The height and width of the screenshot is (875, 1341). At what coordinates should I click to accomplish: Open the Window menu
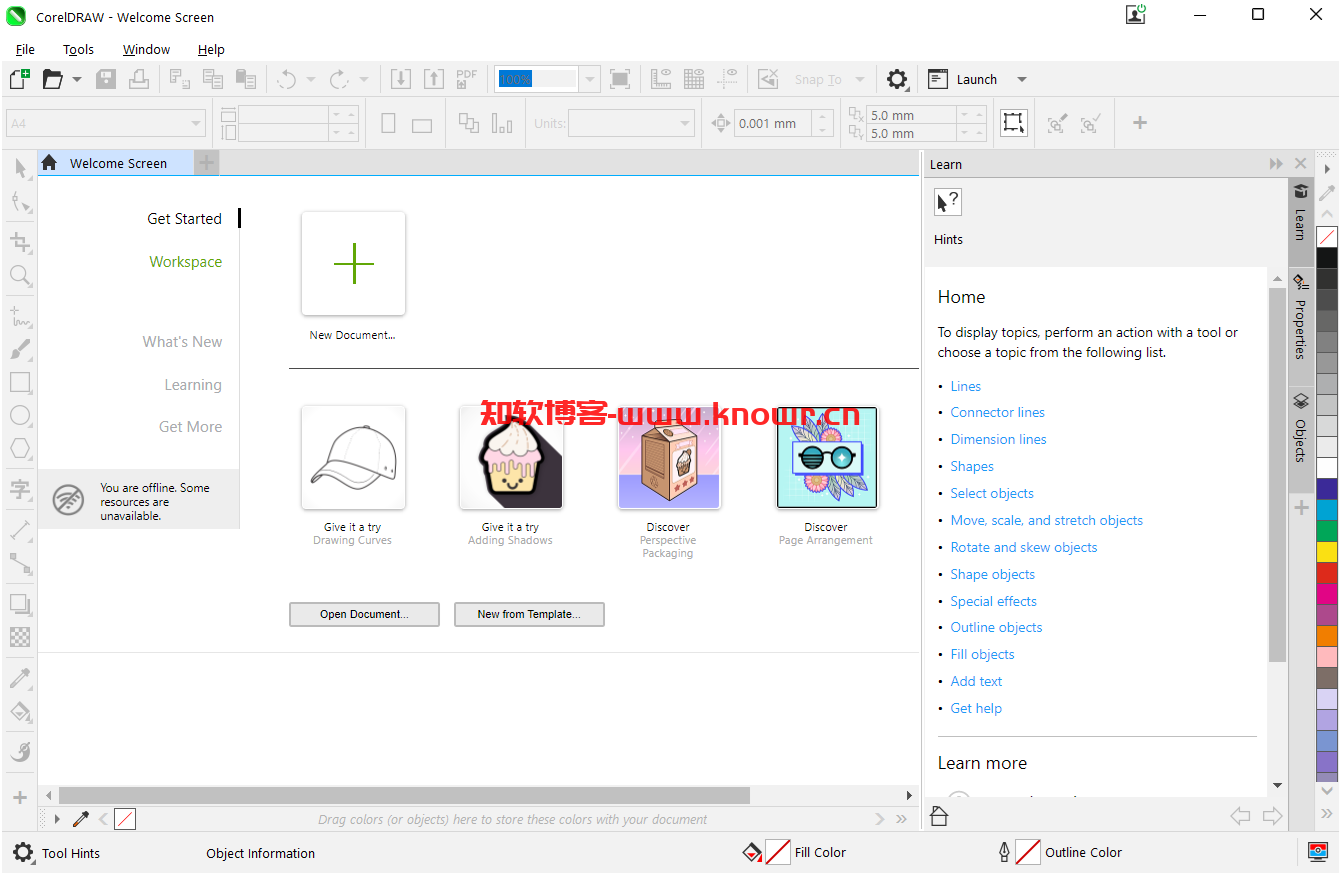[x=146, y=49]
